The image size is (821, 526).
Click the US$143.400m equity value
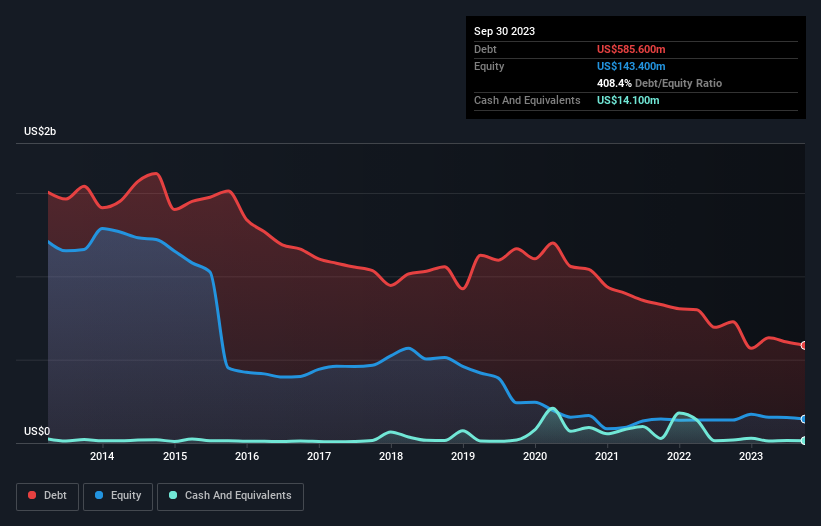(x=631, y=66)
